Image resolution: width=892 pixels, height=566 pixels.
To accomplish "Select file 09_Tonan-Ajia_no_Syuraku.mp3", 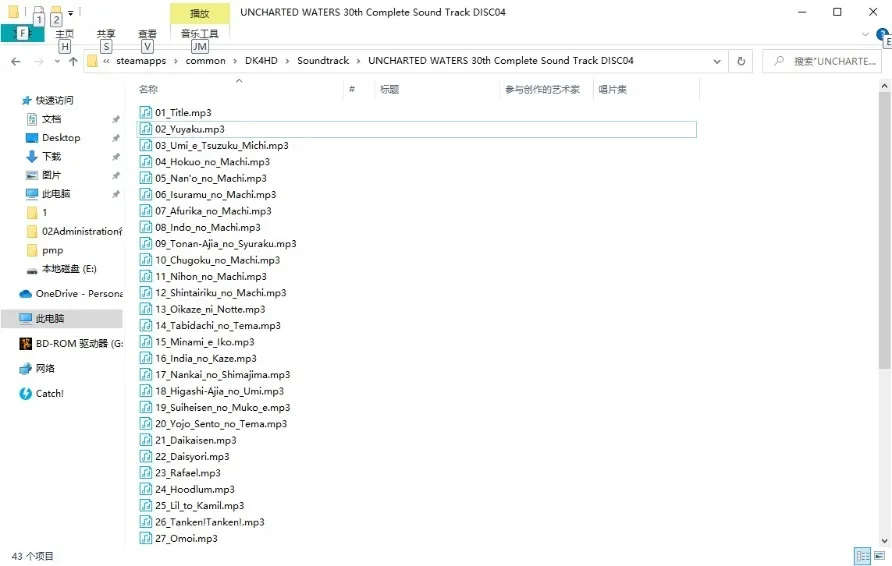I will point(225,244).
